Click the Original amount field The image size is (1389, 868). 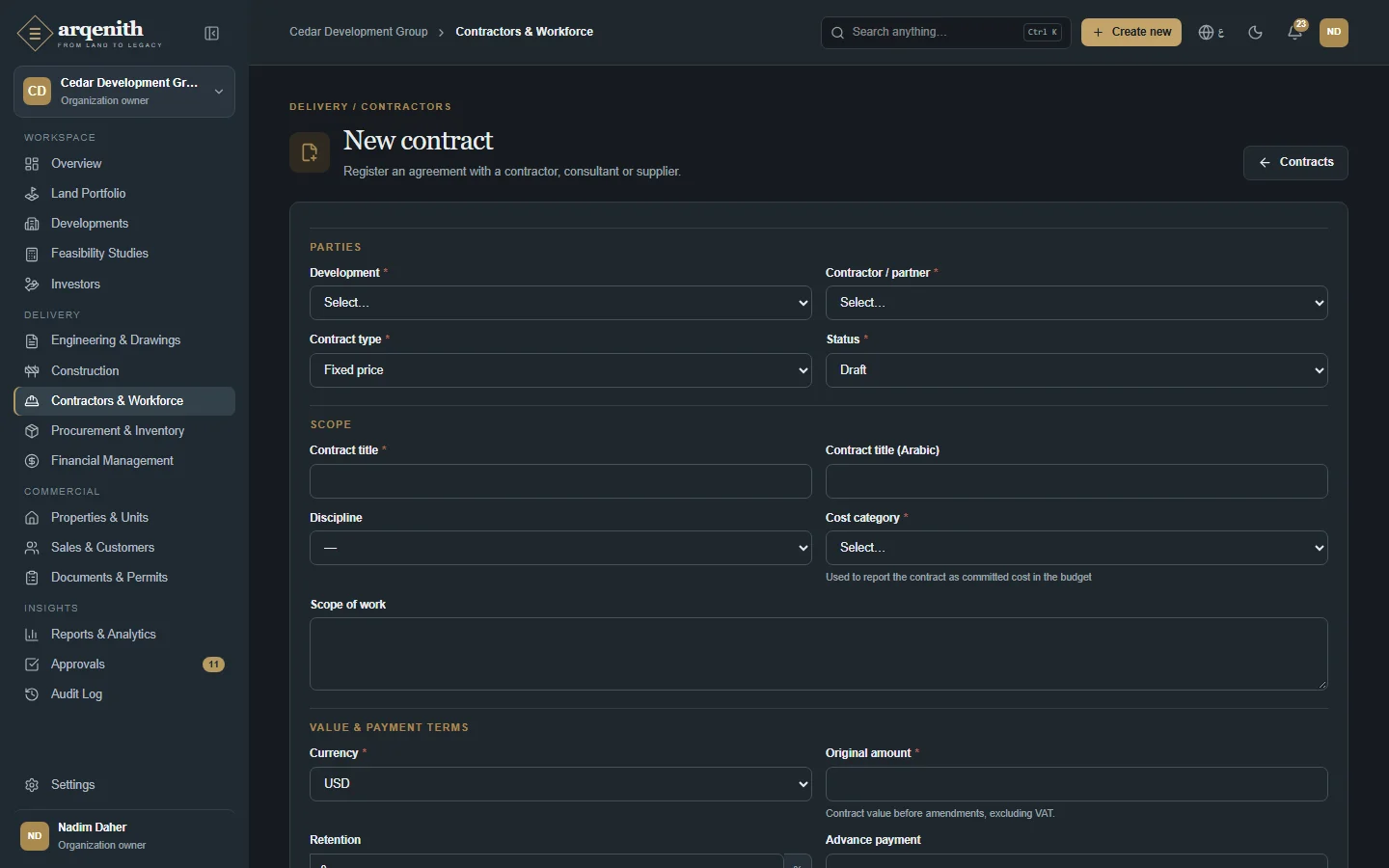pyautogui.click(x=1076, y=784)
